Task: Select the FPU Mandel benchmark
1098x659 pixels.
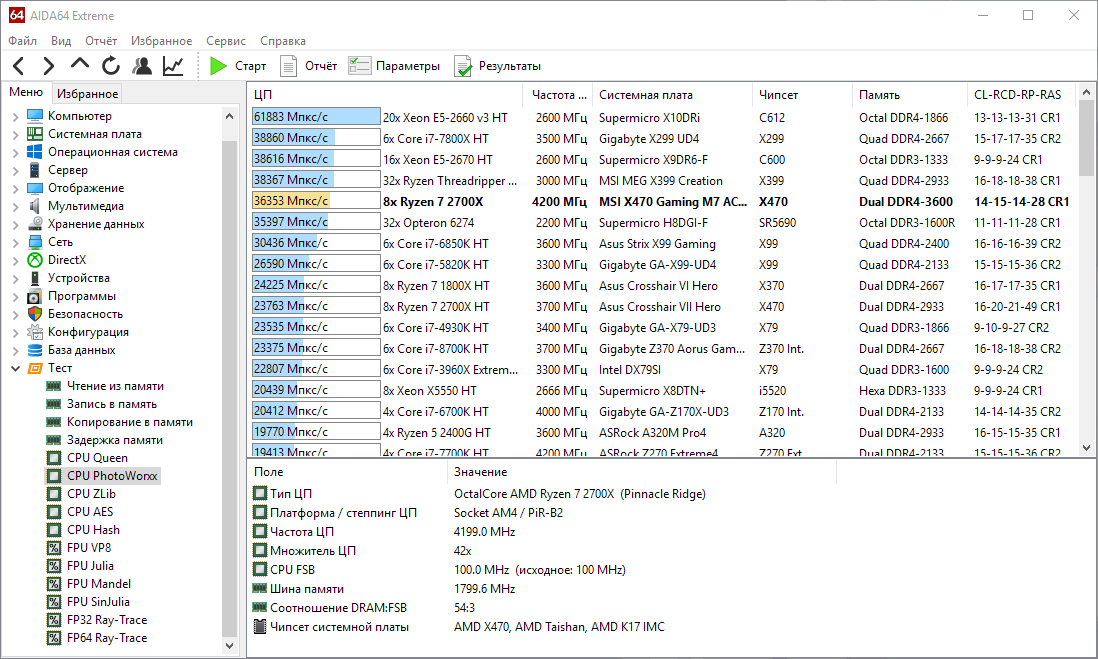Action: [x=99, y=584]
